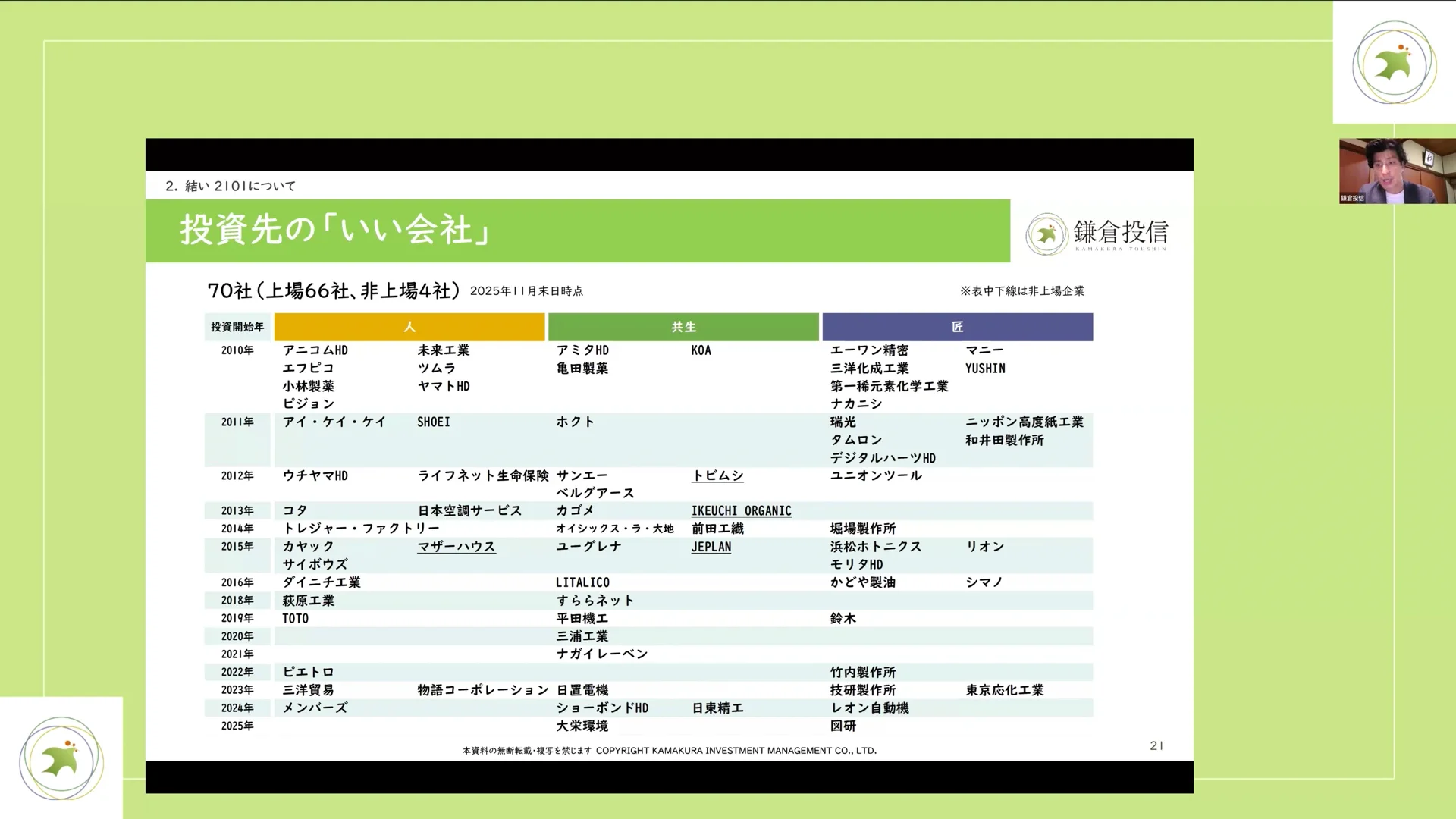Click the speaker webcam thumbnail
The height and width of the screenshot is (819, 1456).
(1397, 171)
